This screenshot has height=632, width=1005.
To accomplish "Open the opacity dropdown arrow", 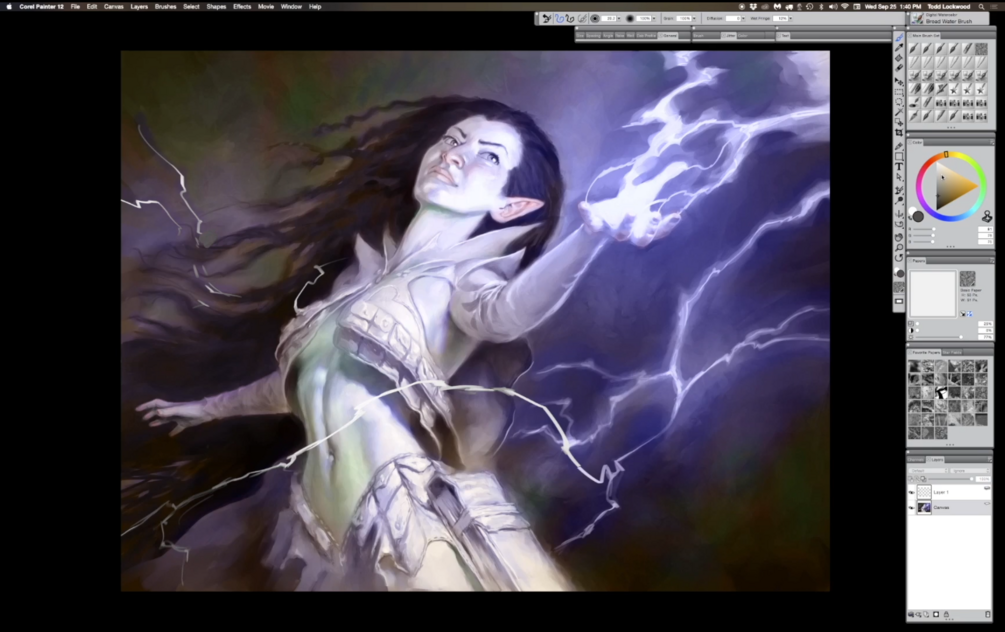I will [x=654, y=18].
